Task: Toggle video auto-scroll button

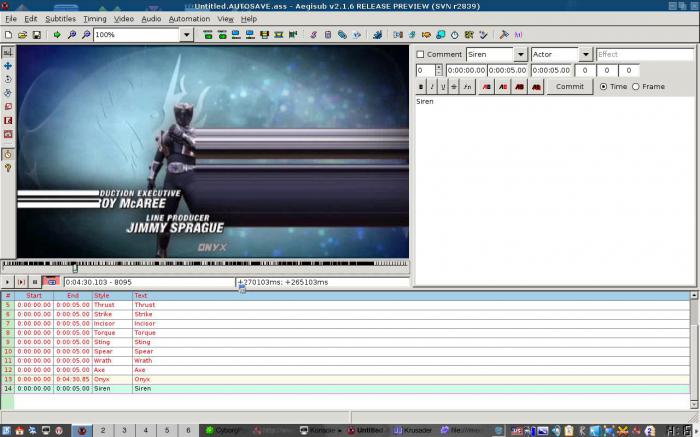Action: click(51, 282)
